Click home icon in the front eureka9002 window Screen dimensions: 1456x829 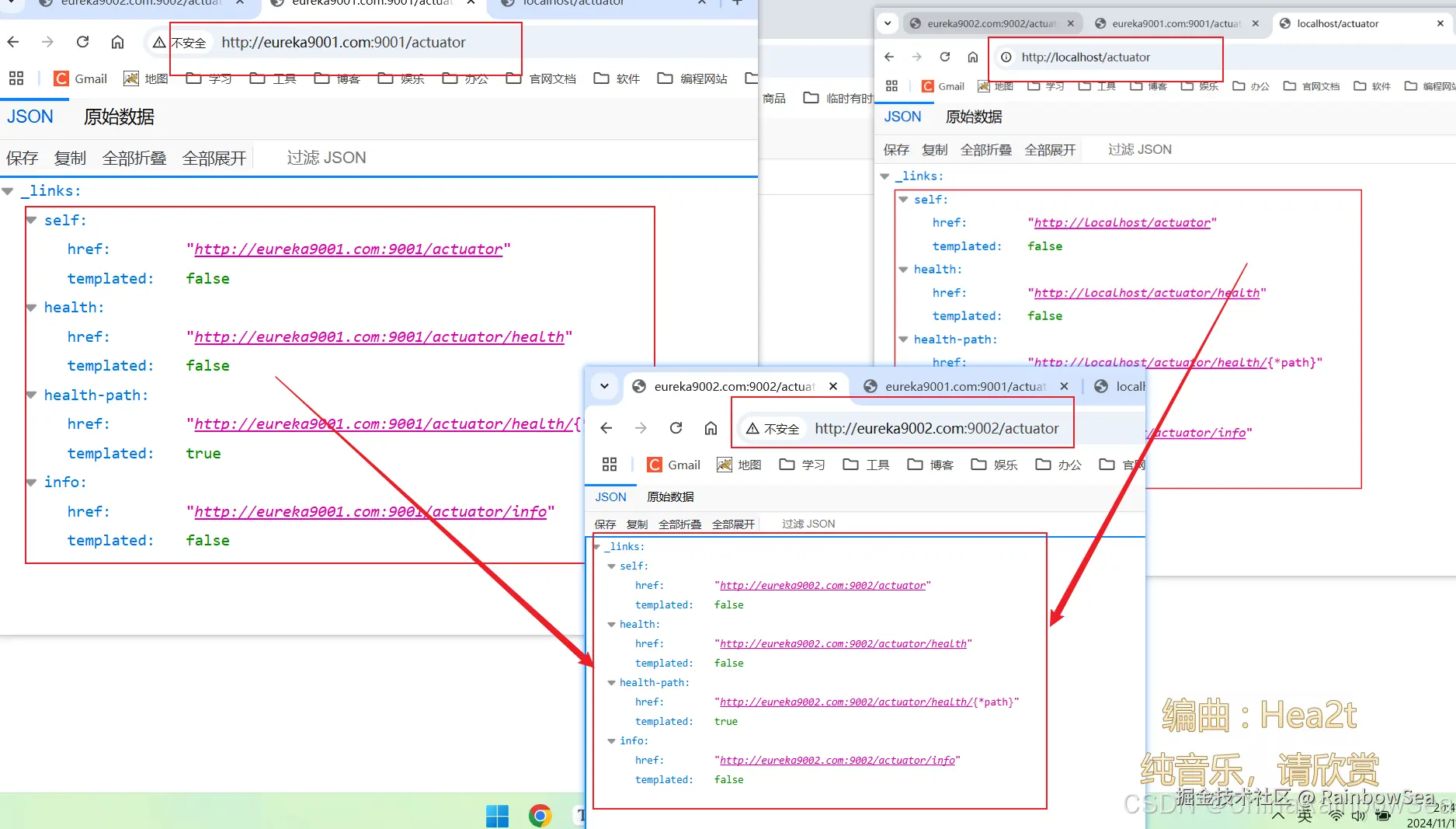pos(711,428)
